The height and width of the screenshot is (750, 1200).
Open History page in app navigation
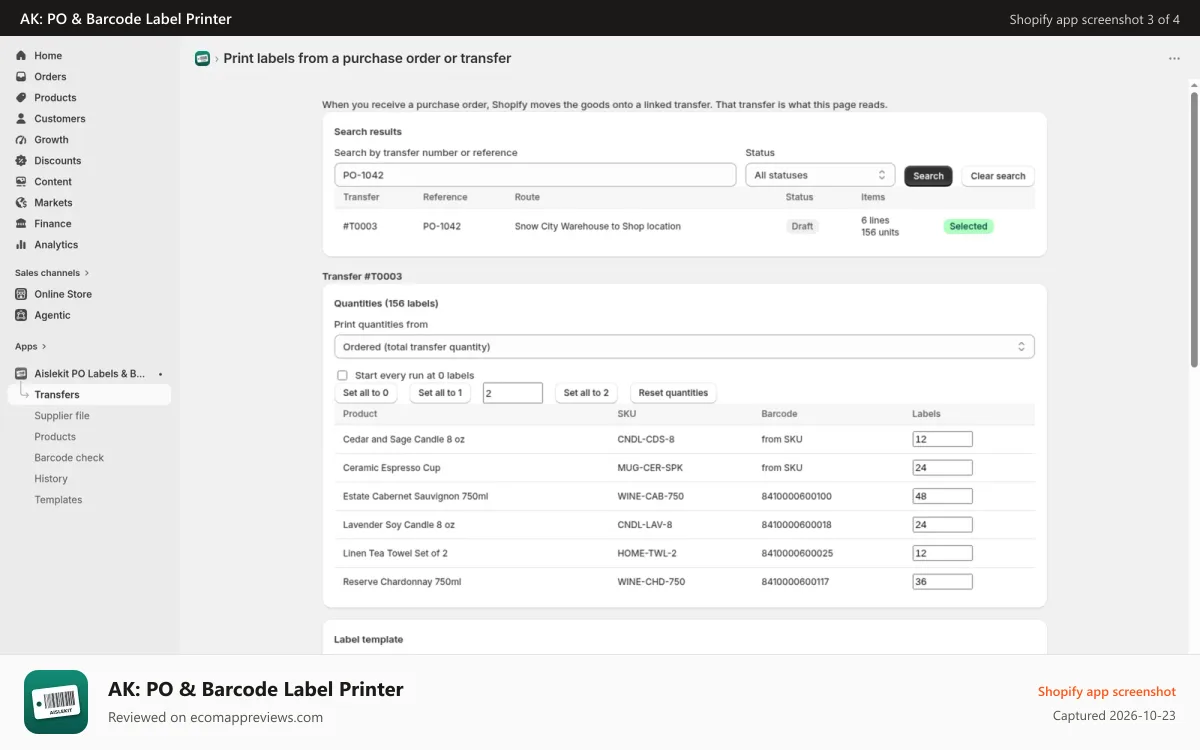tap(51, 479)
